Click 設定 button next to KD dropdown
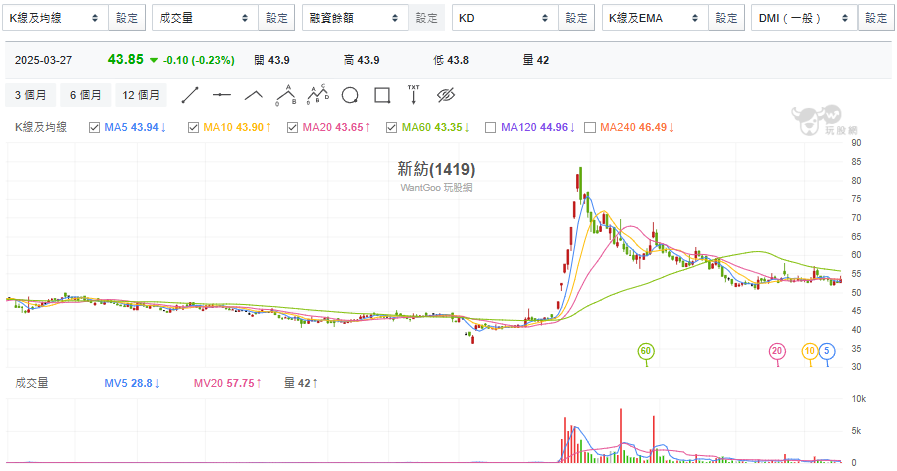This screenshot has width=897, height=471. tap(577, 18)
